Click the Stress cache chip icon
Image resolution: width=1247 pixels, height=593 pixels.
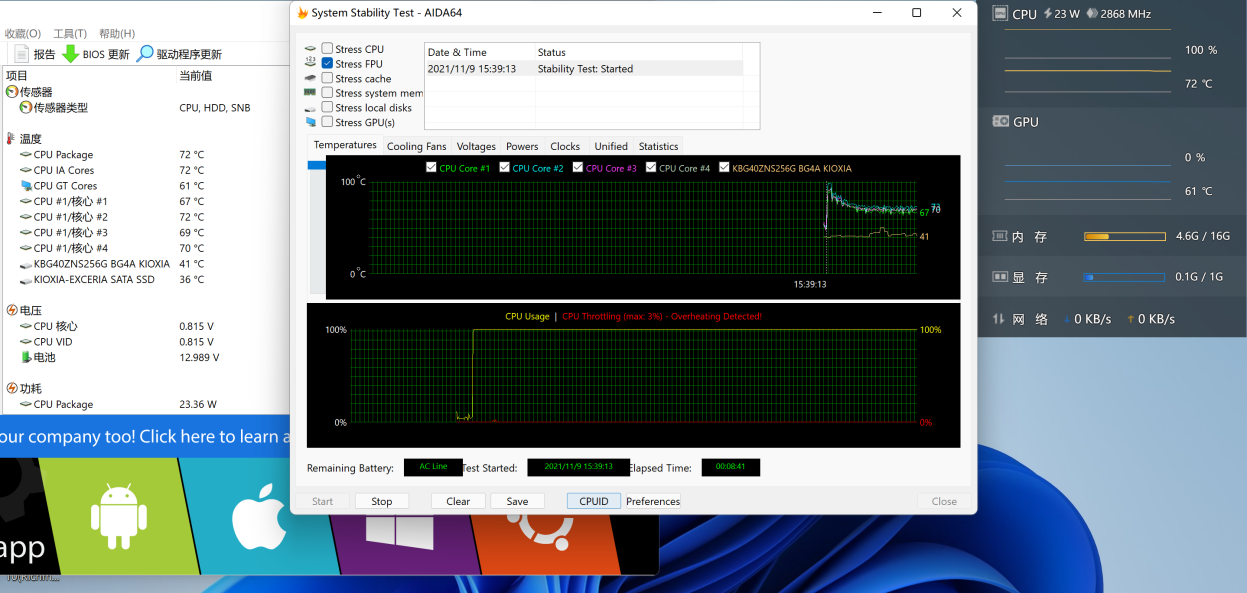(x=311, y=78)
